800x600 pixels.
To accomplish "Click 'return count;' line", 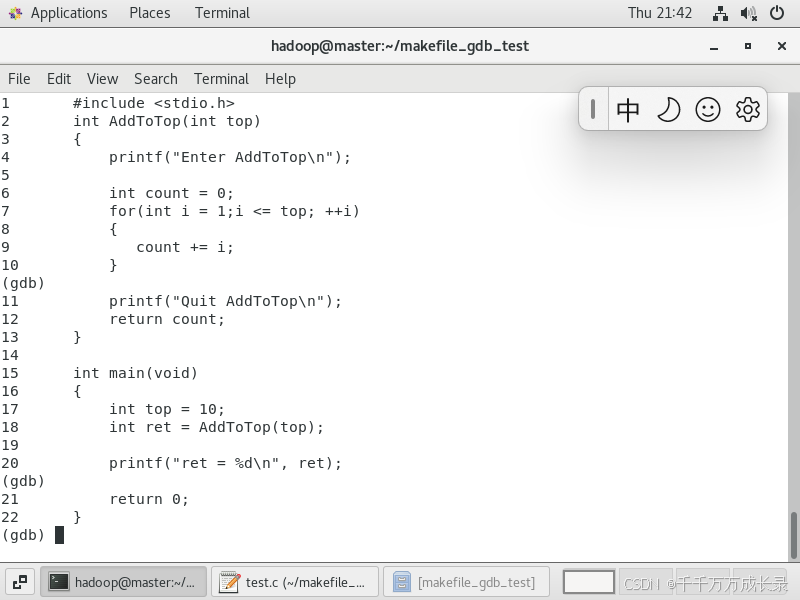I will [x=167, y=319].
